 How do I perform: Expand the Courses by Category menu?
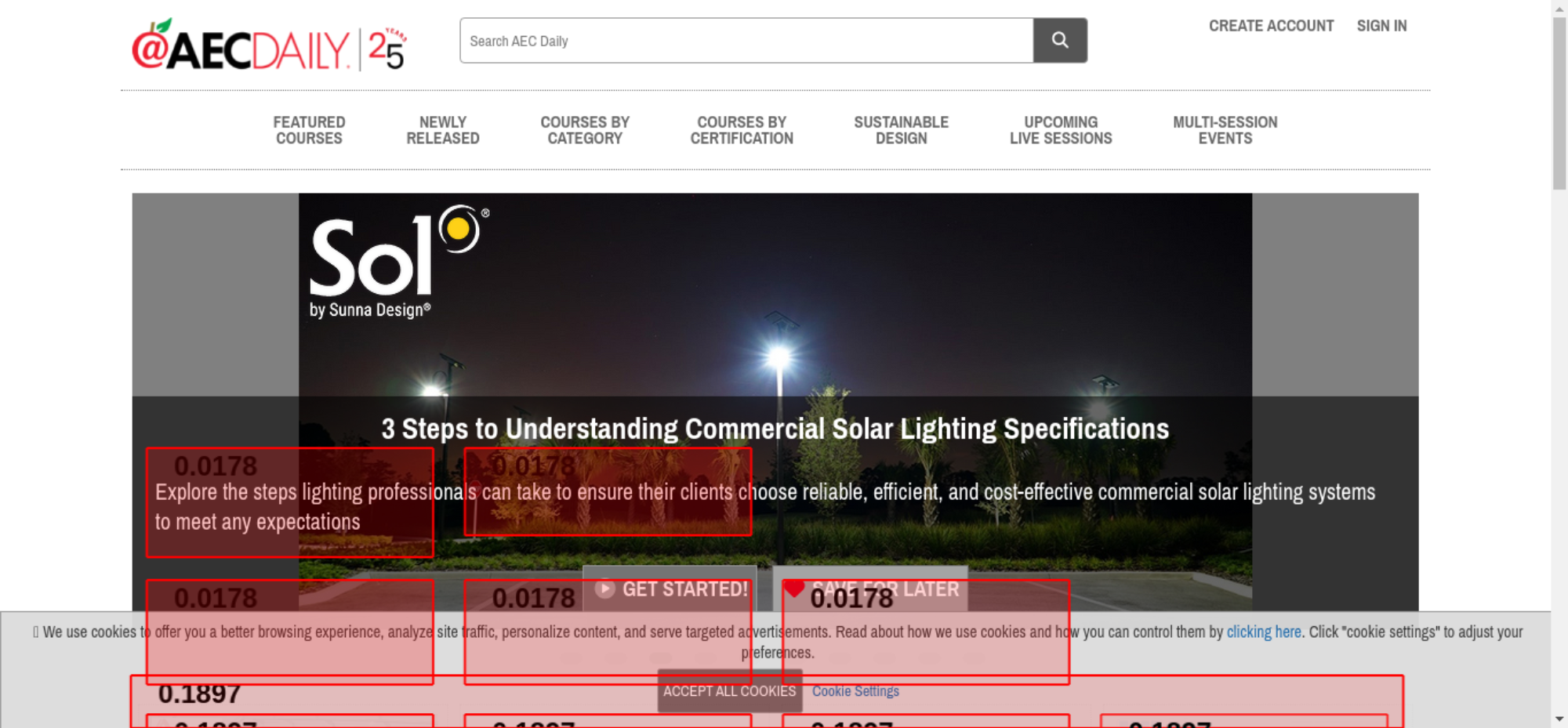pyautogui.click(x=584, y=130)
